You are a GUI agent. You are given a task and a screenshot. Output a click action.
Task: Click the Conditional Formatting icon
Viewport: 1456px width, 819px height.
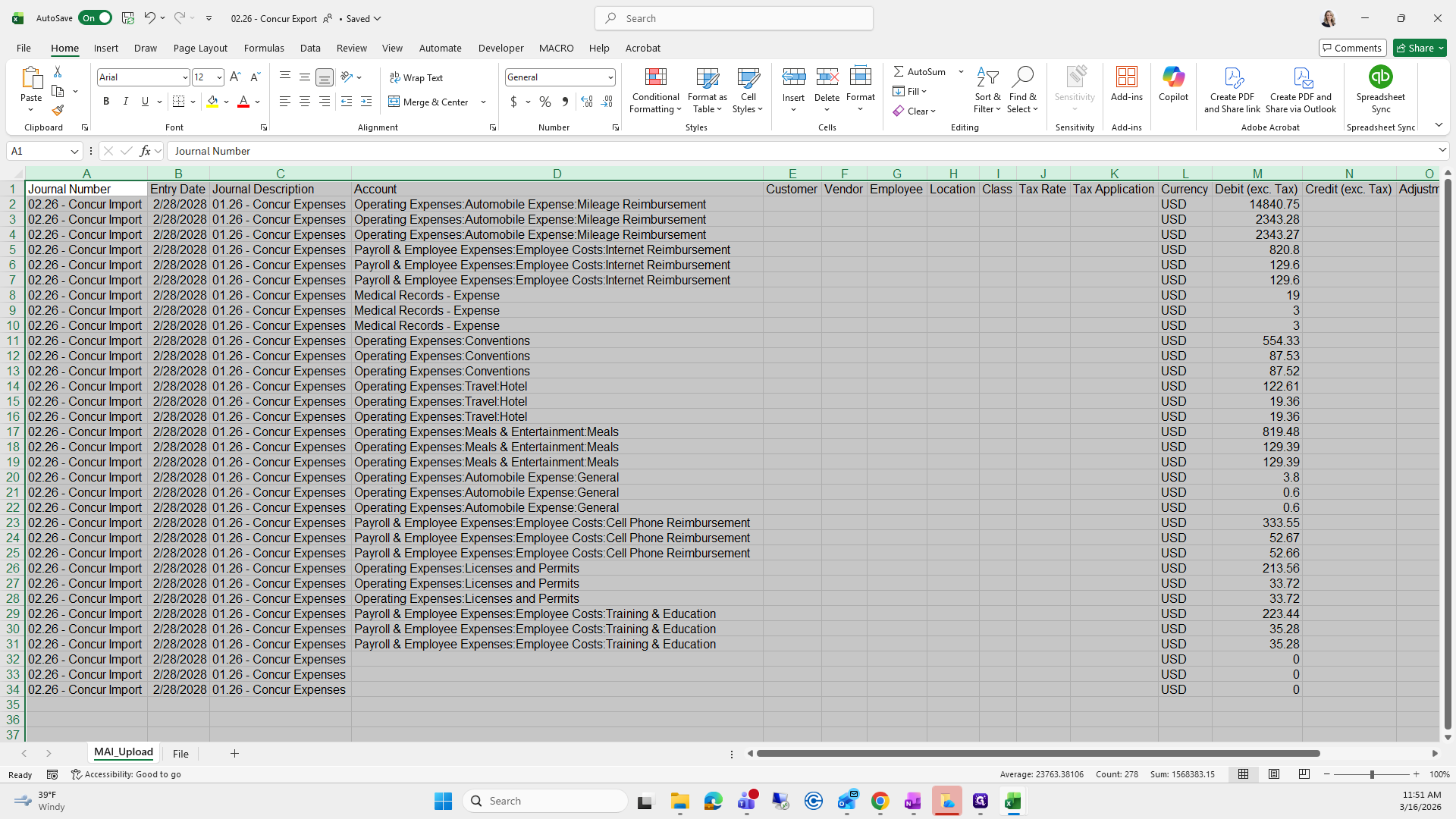pyautogui.click(x=655, y=77)
